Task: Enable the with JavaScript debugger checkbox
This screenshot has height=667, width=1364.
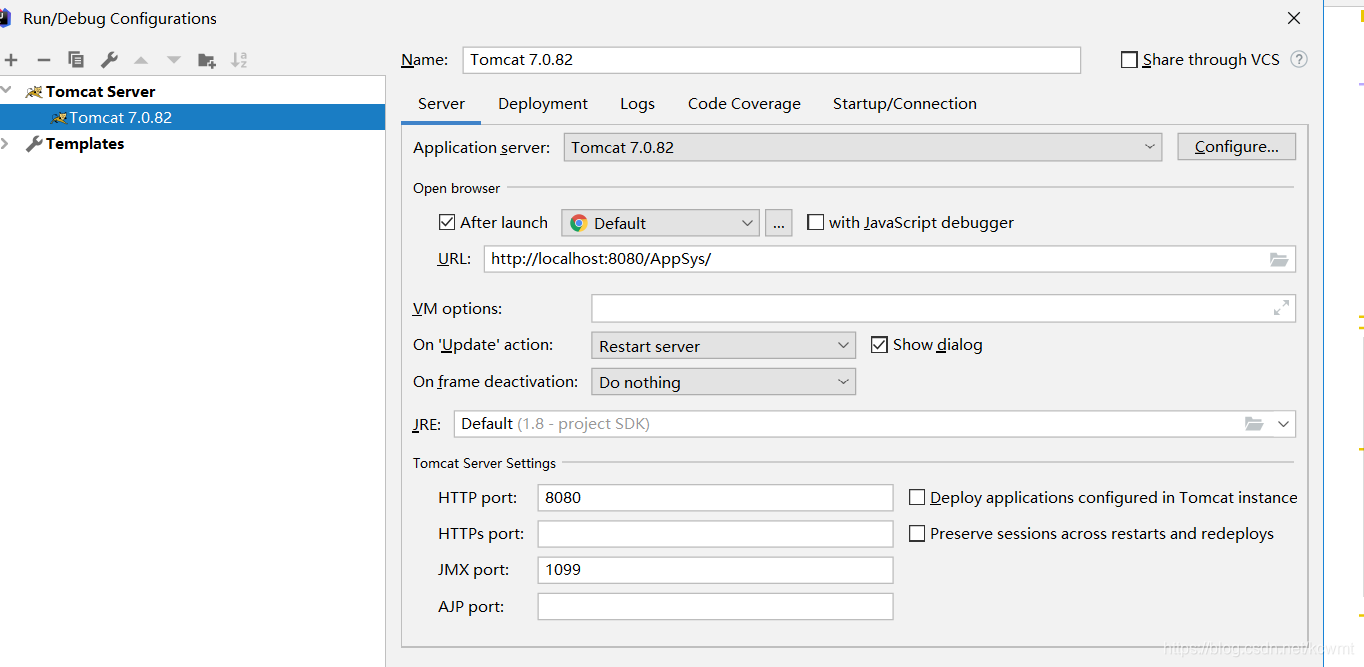Action: tap(815, 222)
